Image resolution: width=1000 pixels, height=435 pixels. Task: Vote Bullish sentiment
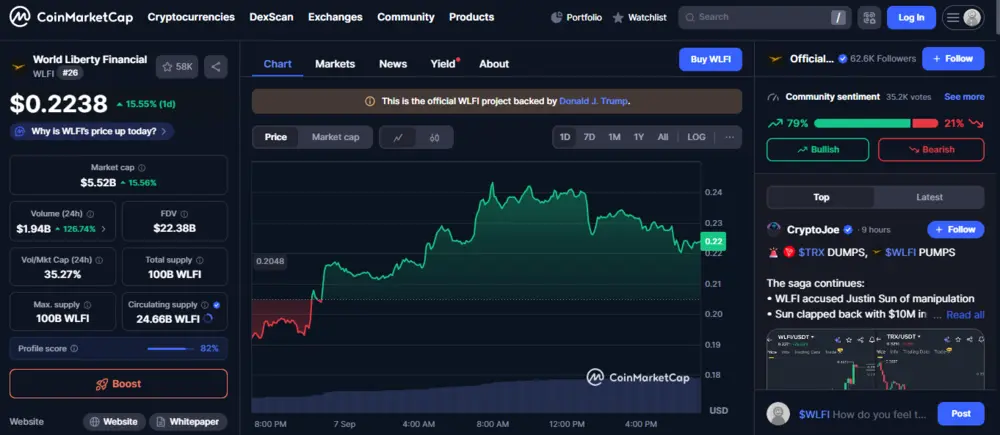click(x=818, y=150)
